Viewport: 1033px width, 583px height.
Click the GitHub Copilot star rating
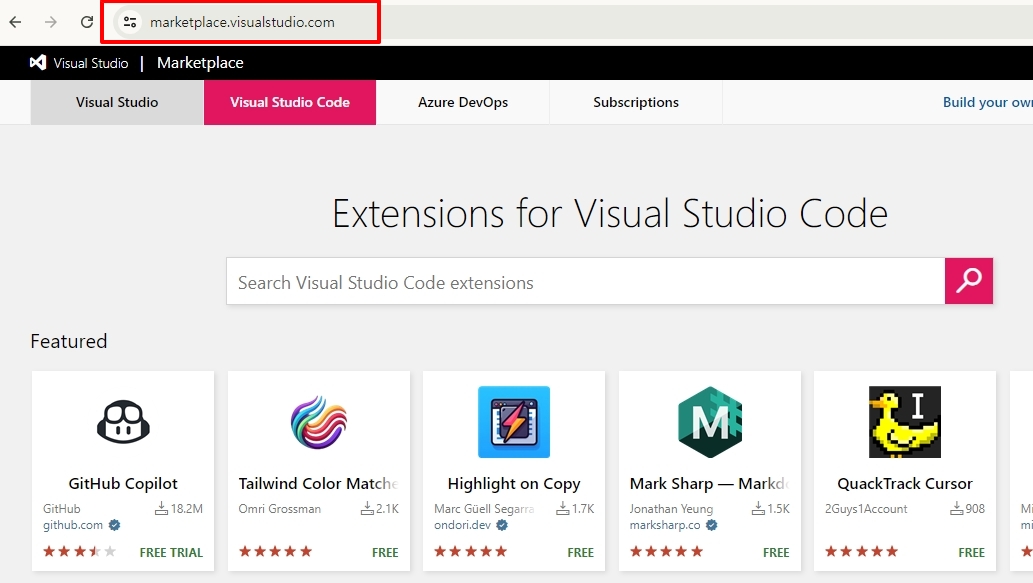pos(79,551)
